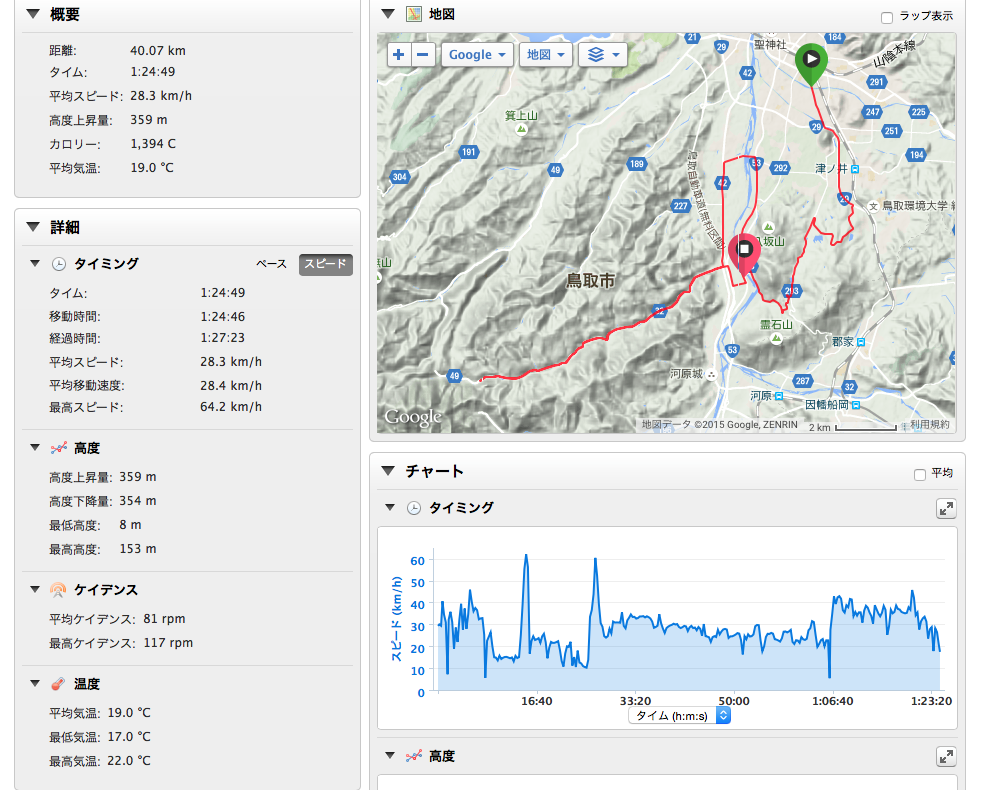The height and width of the screenshot is (790, 991).
Task: Open the Google map provider dropdown
Action: [x=478, y=55]
